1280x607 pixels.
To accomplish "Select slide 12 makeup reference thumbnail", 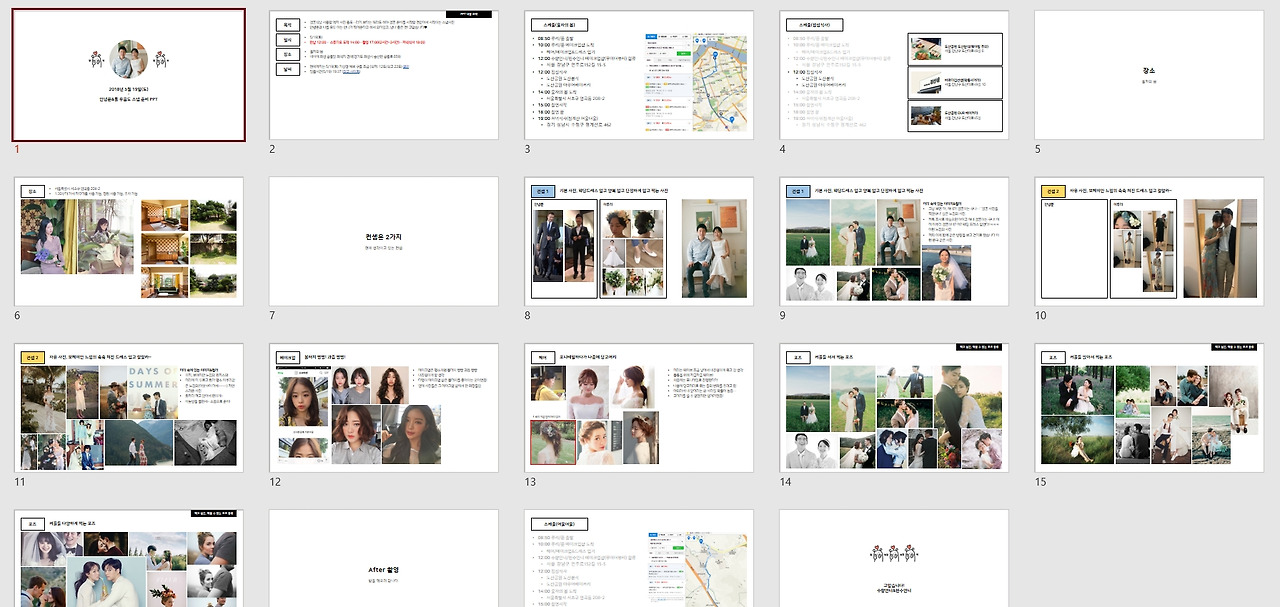I will (x=384, y=408).
